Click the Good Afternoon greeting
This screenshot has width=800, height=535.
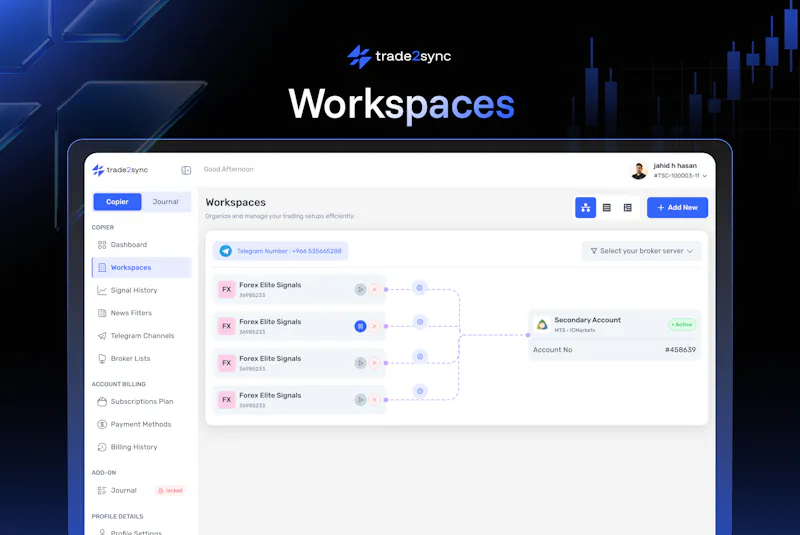[229, 169]
